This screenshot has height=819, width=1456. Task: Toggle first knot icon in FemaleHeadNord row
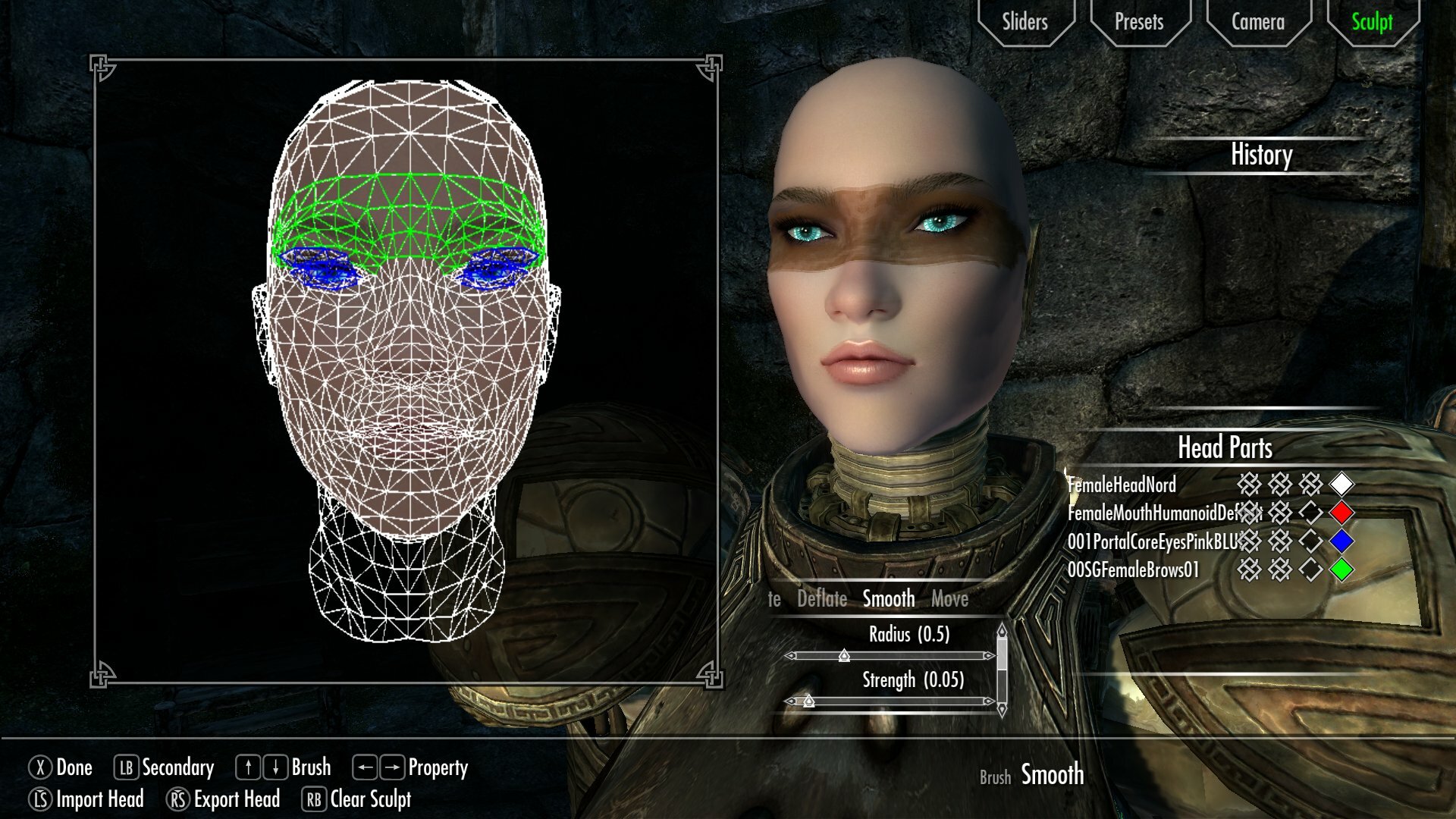point(1249,484)
